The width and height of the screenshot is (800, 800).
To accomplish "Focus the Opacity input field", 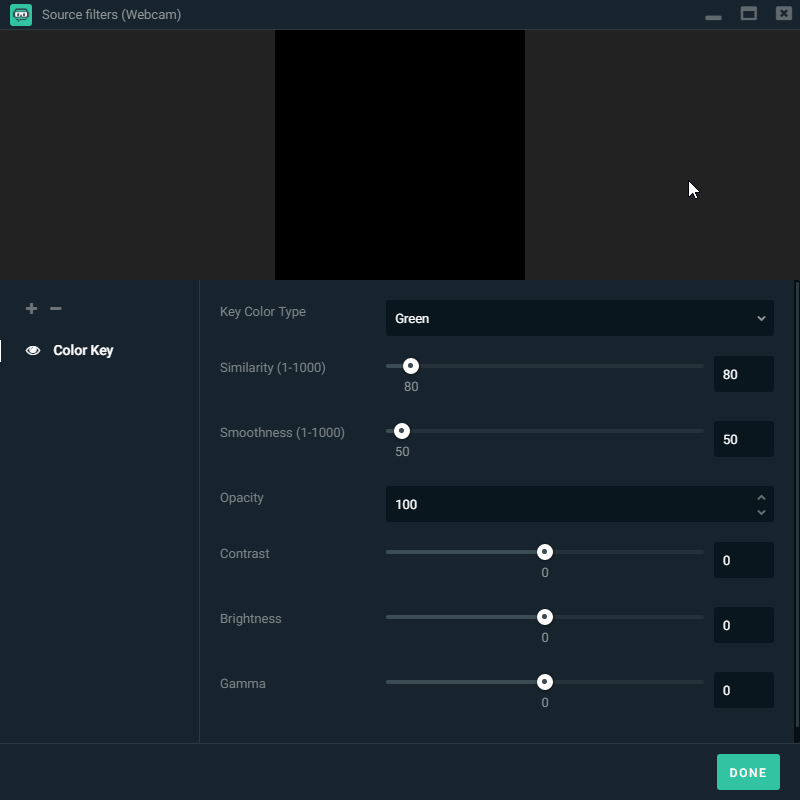I will tap(580, 504).
